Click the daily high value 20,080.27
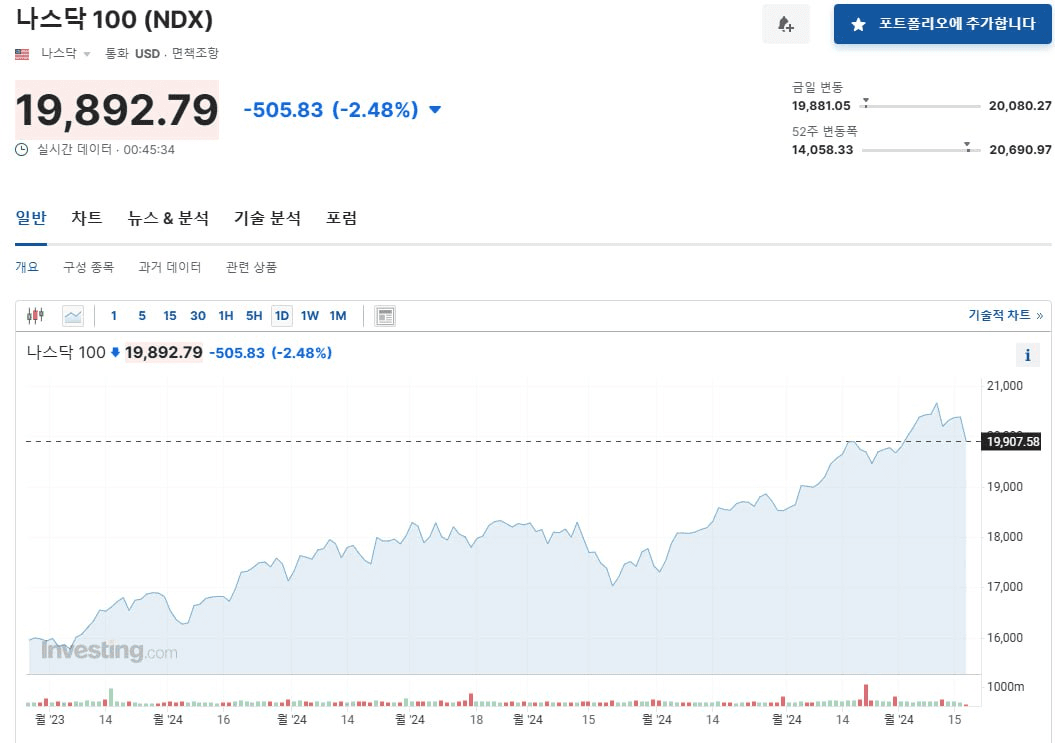This screenshot has height=743, width=1055. coord(1020,106)
